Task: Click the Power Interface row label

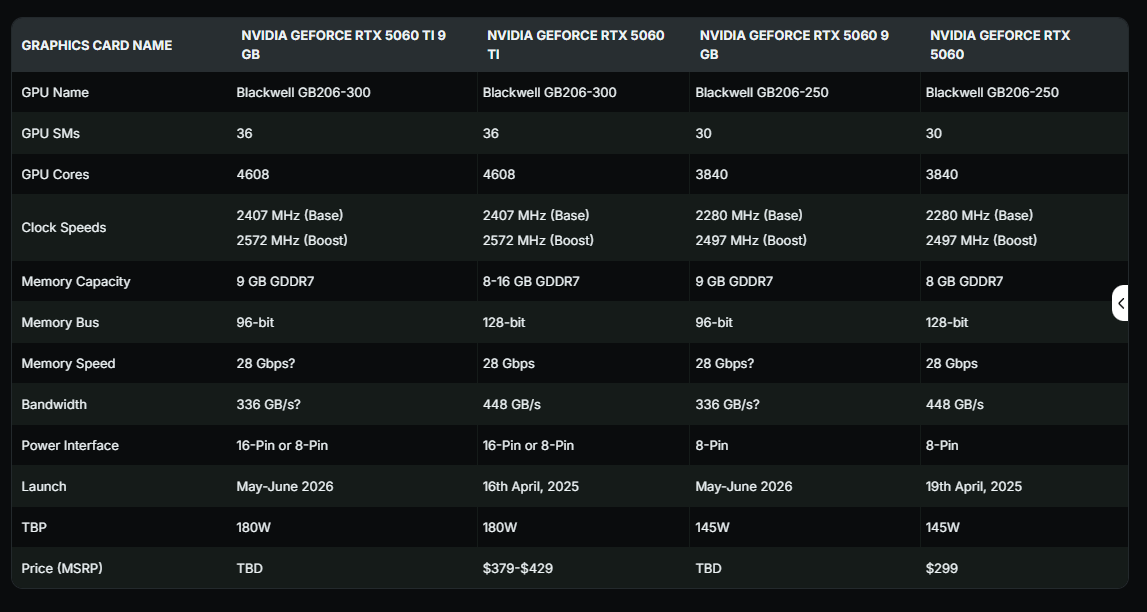Action: (x=70, y=445)
